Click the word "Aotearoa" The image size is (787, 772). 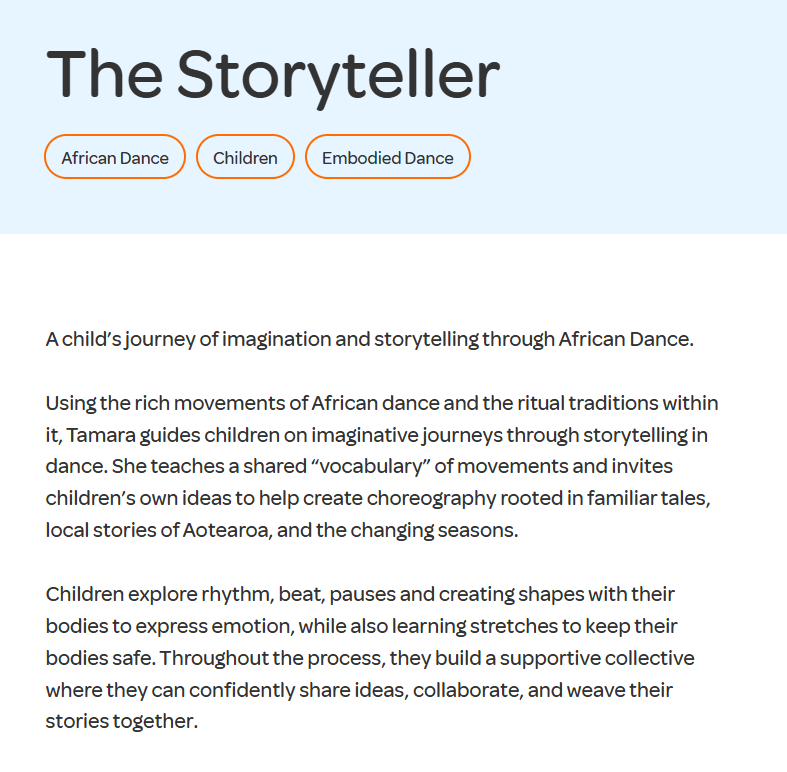click(x=226, y=530)
